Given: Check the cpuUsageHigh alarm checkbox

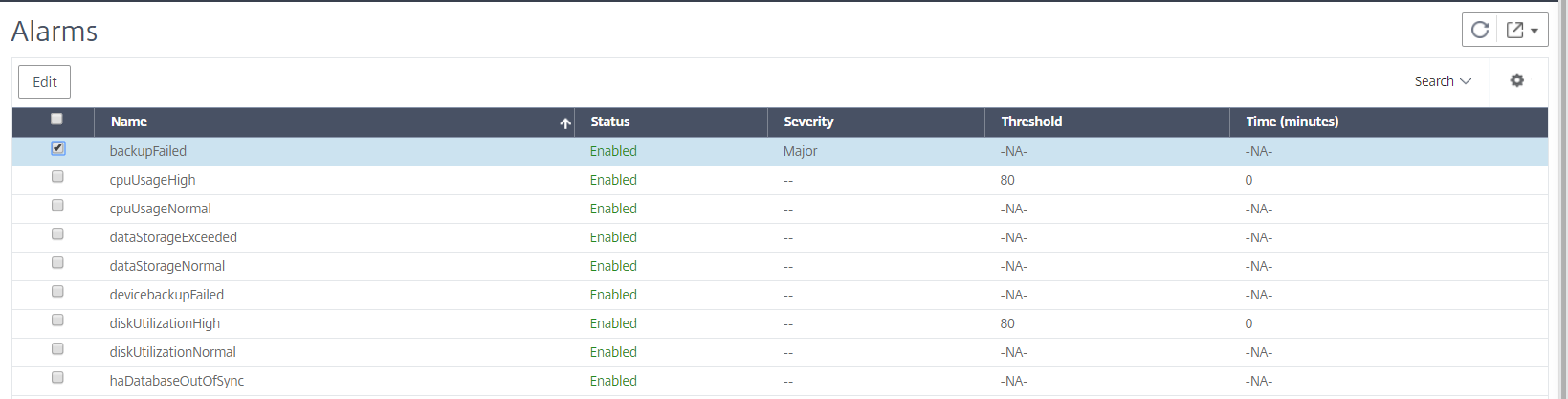Looking at the screenshot, I should pos(57,177).
